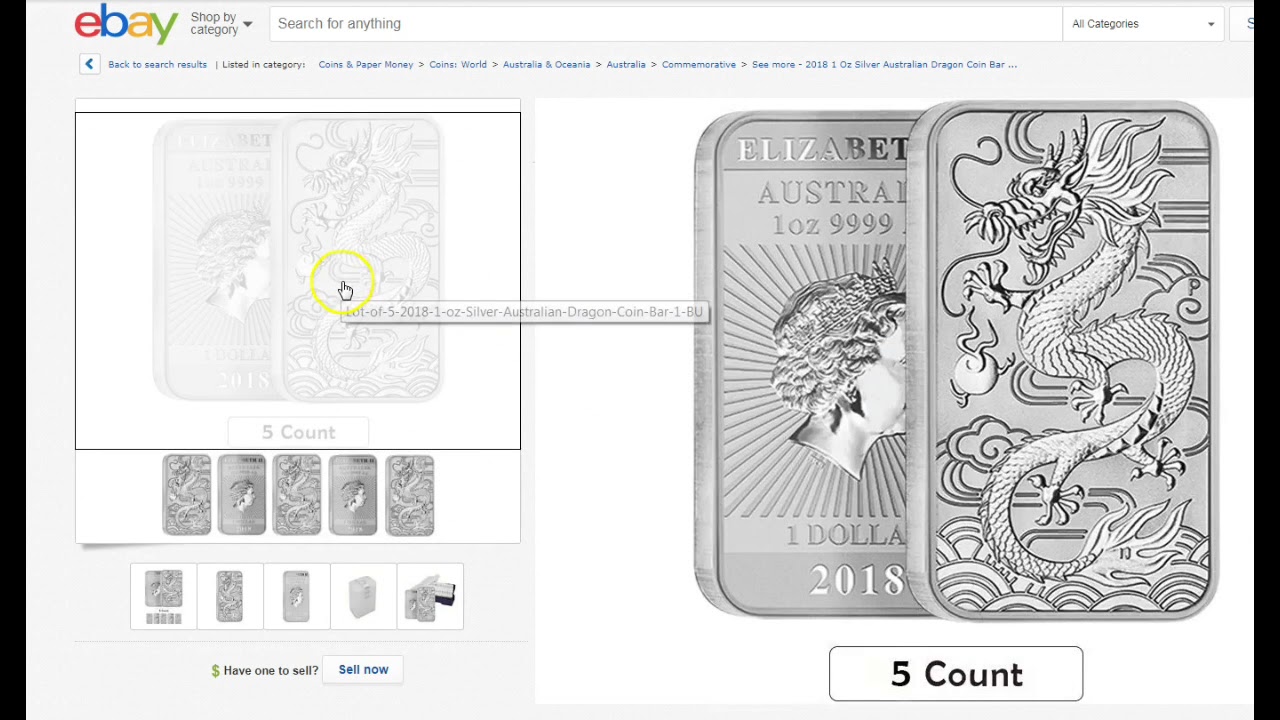This screenshot has height=720, width=1280.
Task: Click the Search for anything field
Action: (x=665, y=24)
